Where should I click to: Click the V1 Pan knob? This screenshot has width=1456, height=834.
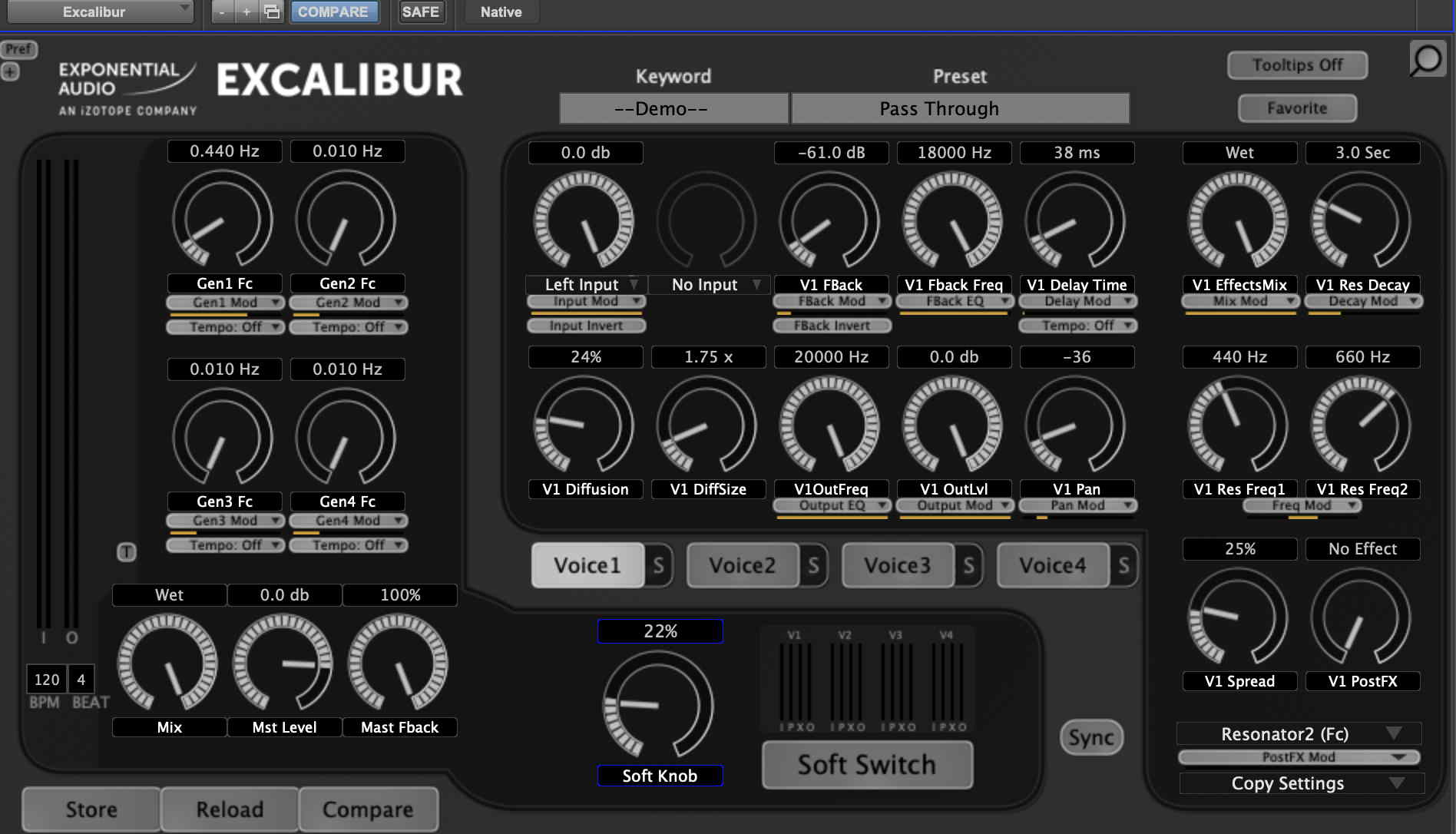click(1076, 425)
